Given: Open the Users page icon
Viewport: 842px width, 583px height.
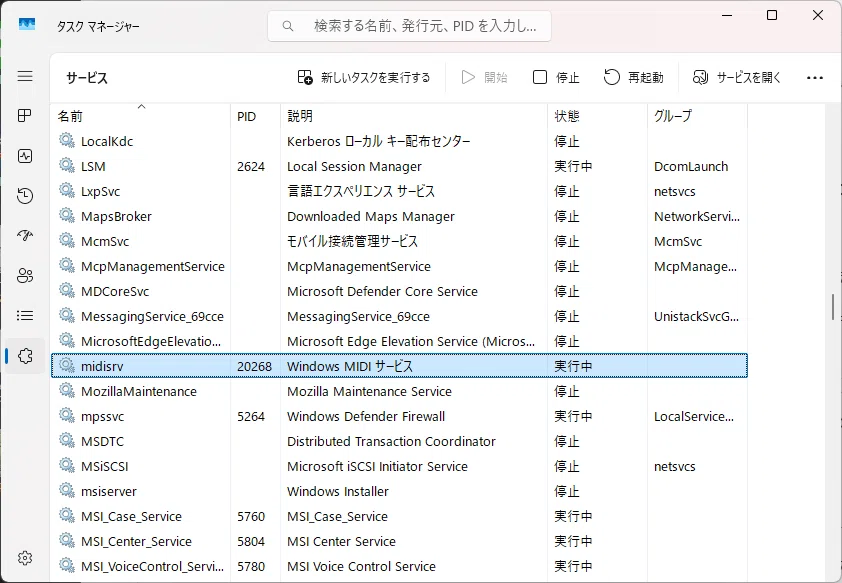Looking at the screenshot, I should (25, 276).
